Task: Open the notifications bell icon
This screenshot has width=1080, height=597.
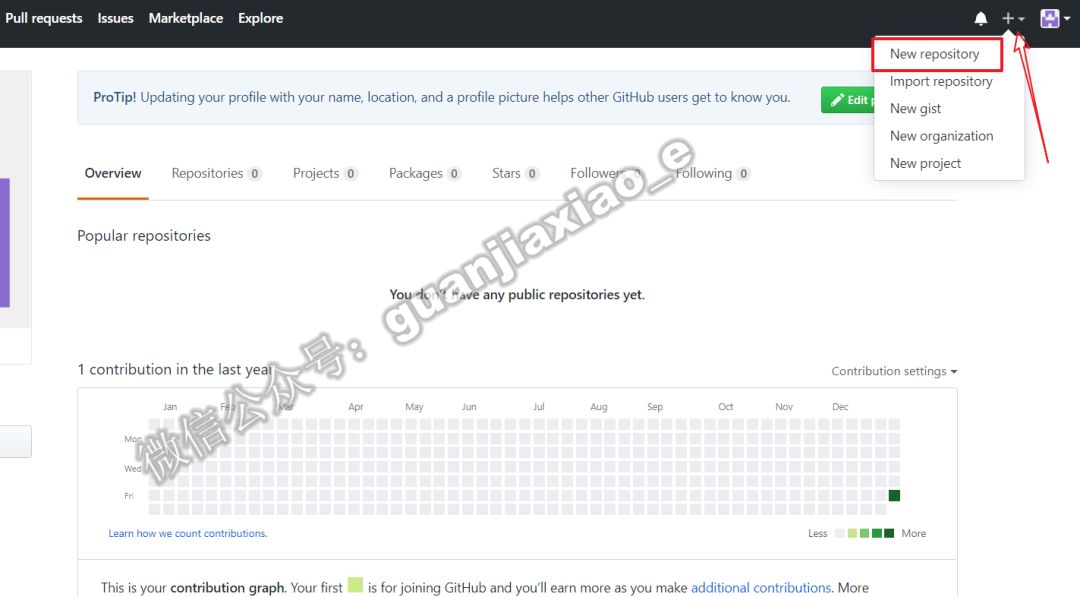Action: 981,19
